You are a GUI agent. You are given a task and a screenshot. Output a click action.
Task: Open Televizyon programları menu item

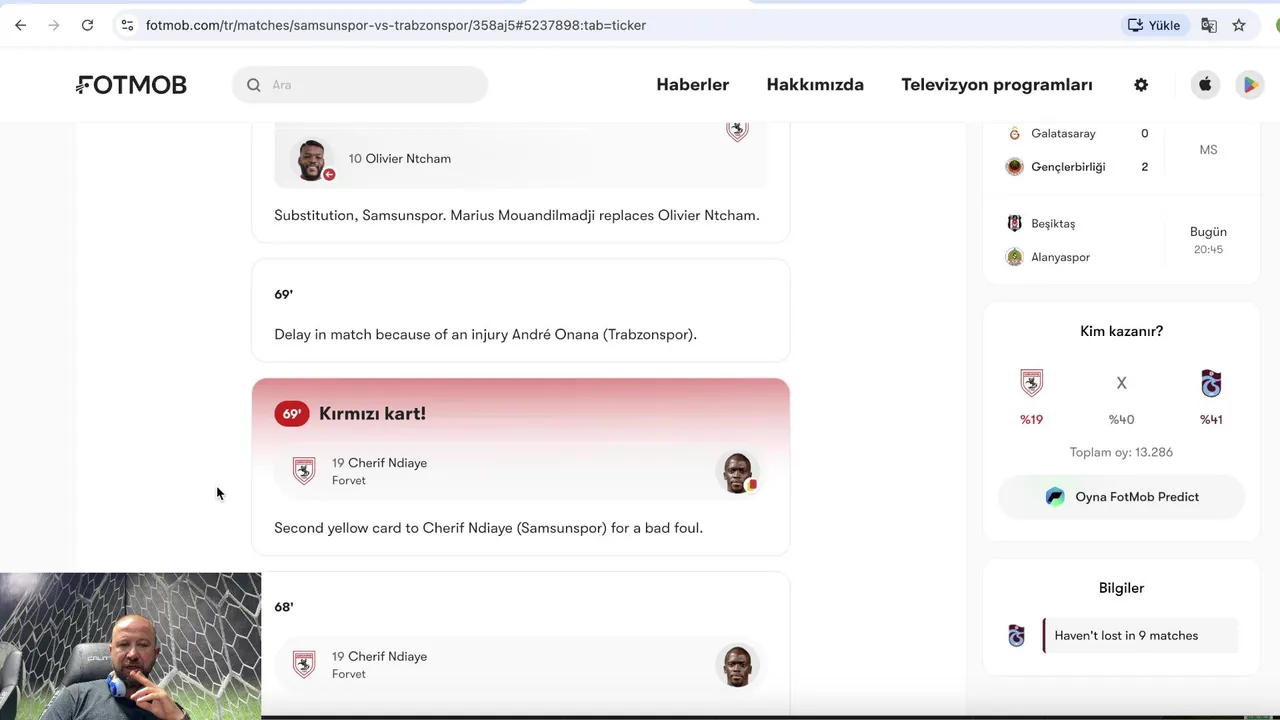click(x=996, y=85)
